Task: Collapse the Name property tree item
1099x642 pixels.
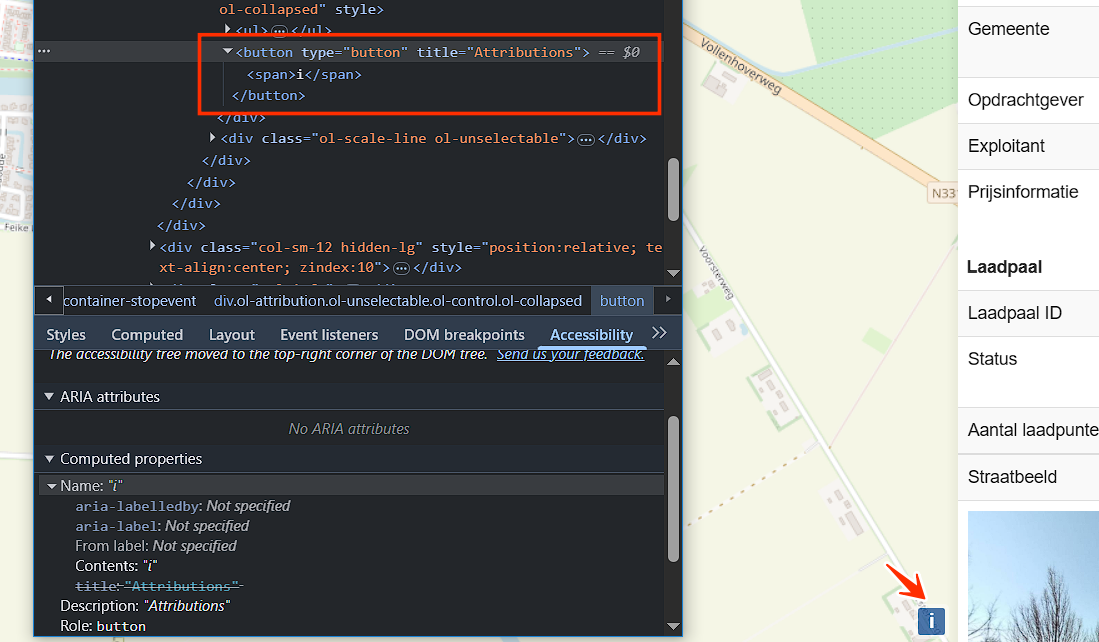Action: pyautogui.click(x=52, y=486)
